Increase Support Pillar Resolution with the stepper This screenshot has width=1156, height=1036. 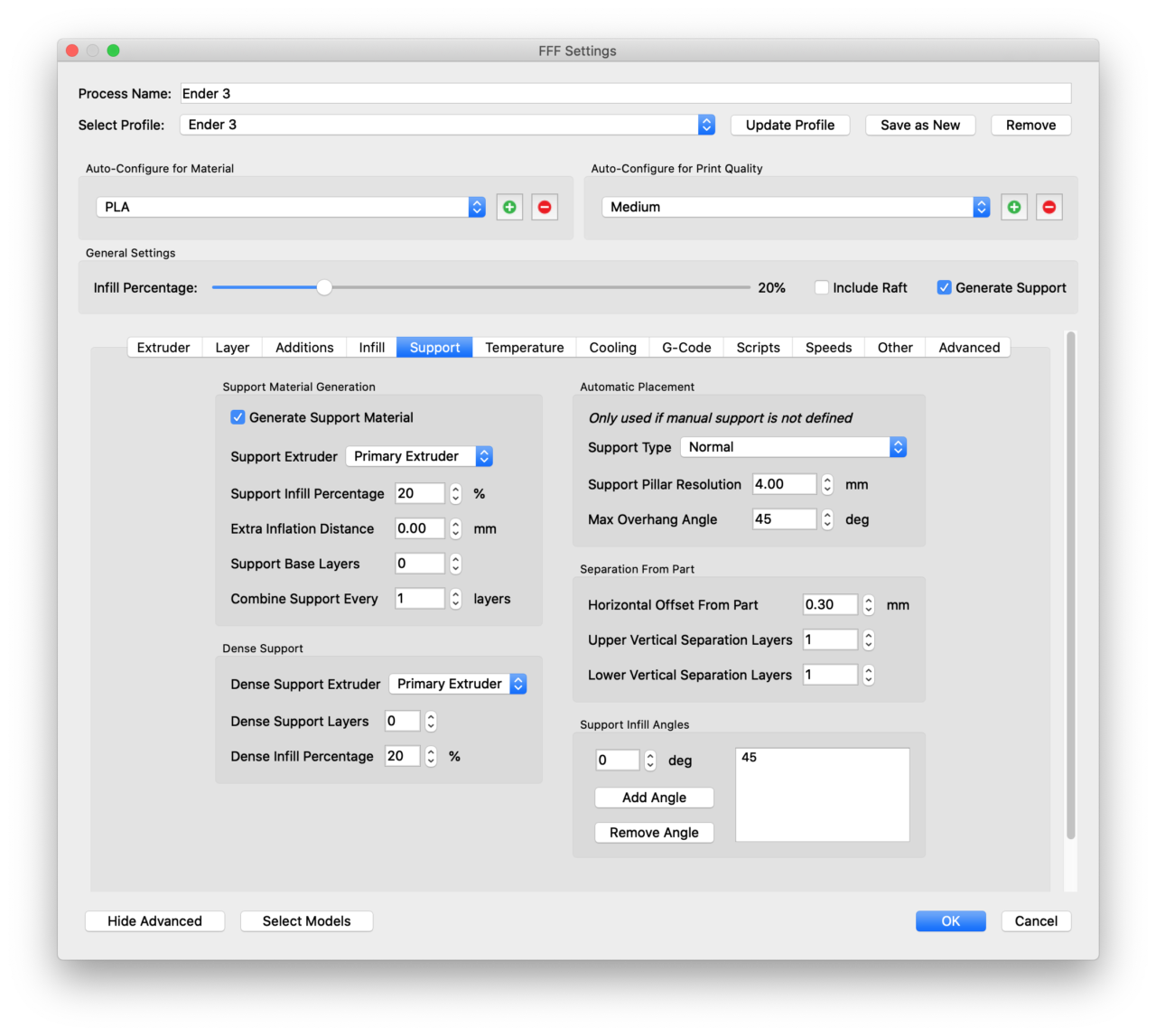pos(826,480)
